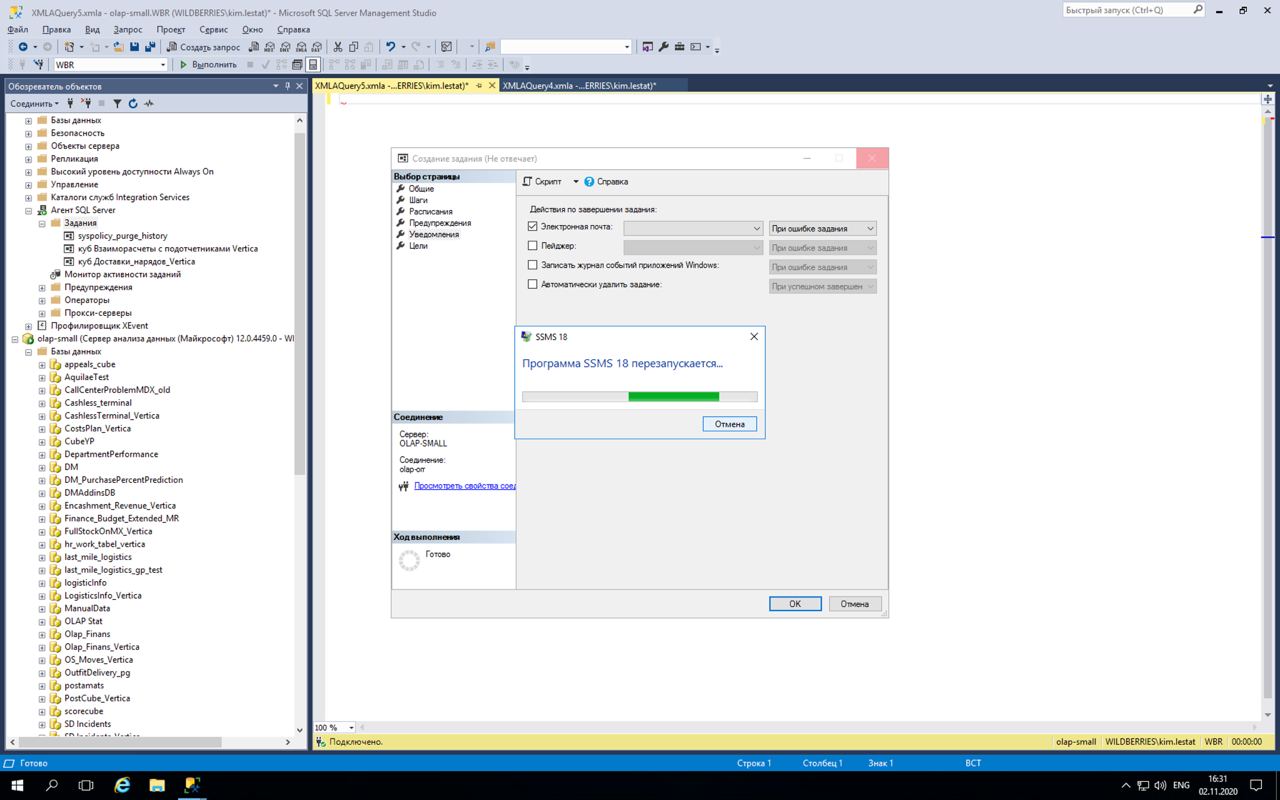This screenshot has height=800, width=1280.
Task: Check the Пейджер checkbox
Action: [x=532, y=246]
